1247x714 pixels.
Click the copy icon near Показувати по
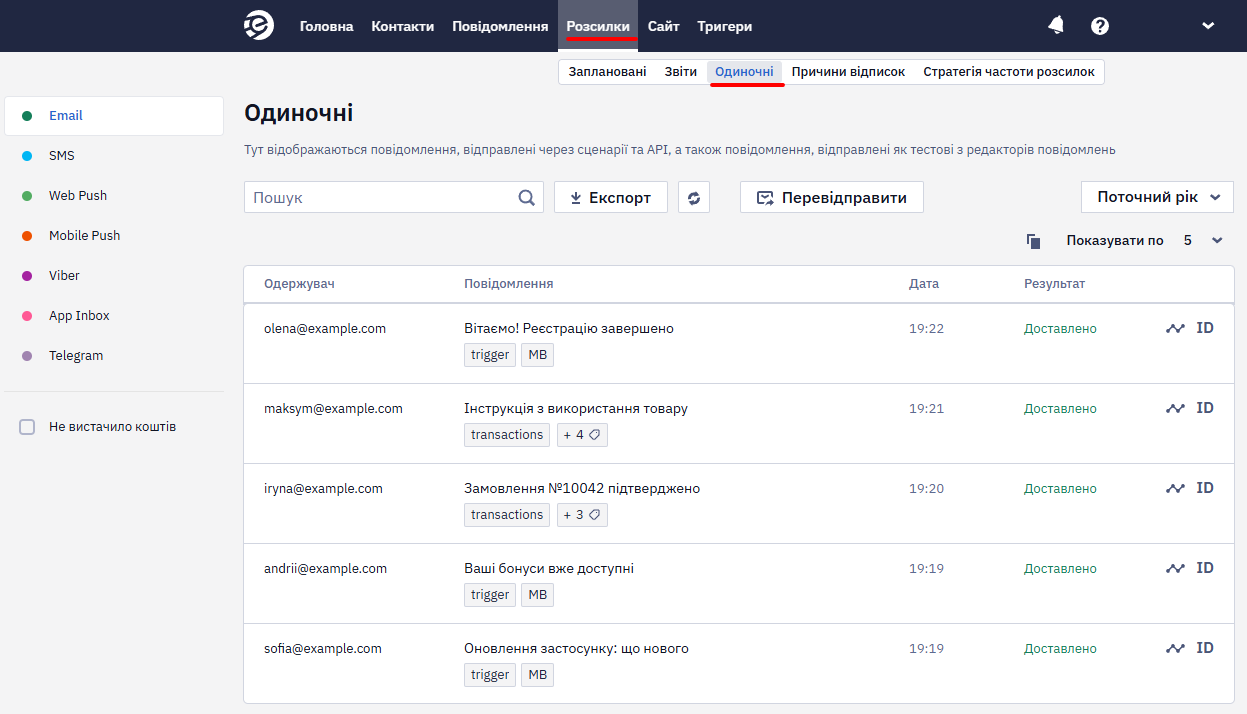click(x=1034, y=241)
